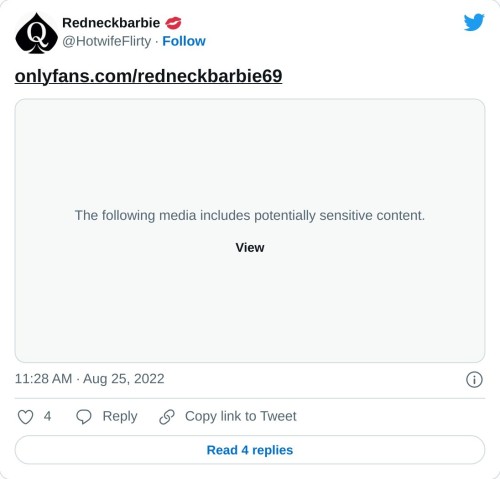The image size is (500, 479).
Task: Click the @HotwifeFlirty handle
Action: click(x=107, y=41)
